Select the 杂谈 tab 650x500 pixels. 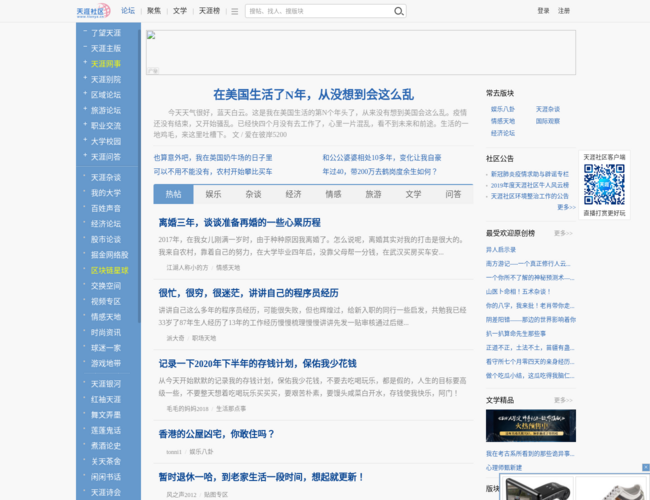253,194
